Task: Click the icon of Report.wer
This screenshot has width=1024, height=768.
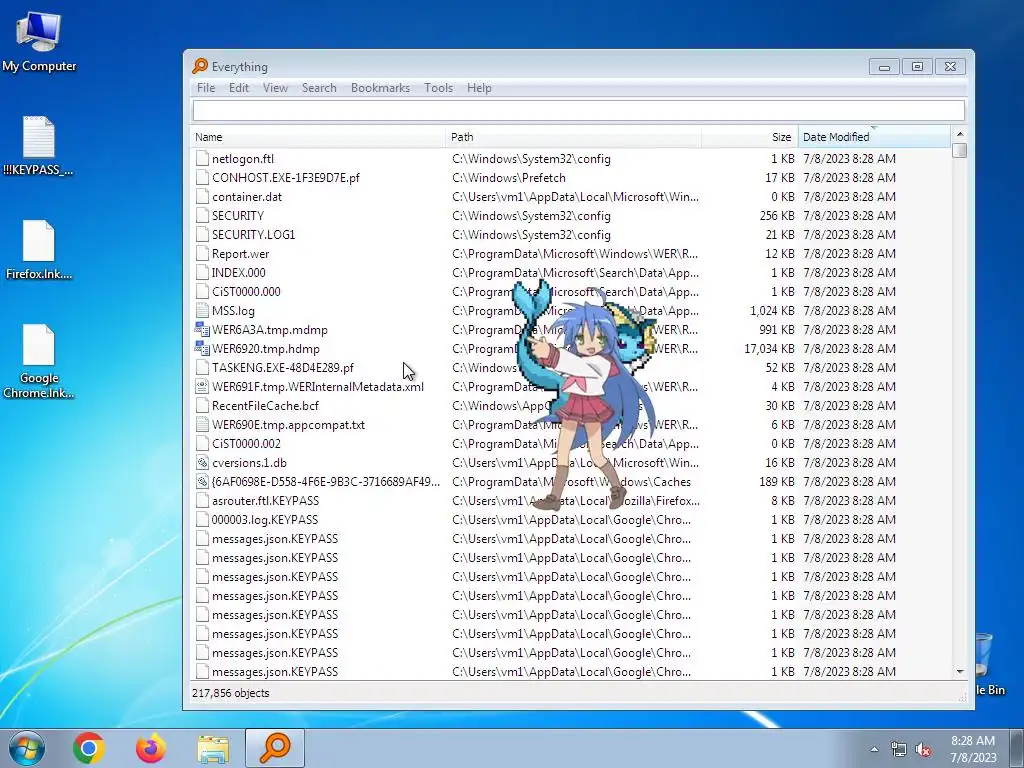Action: click(x=202, y=253)
